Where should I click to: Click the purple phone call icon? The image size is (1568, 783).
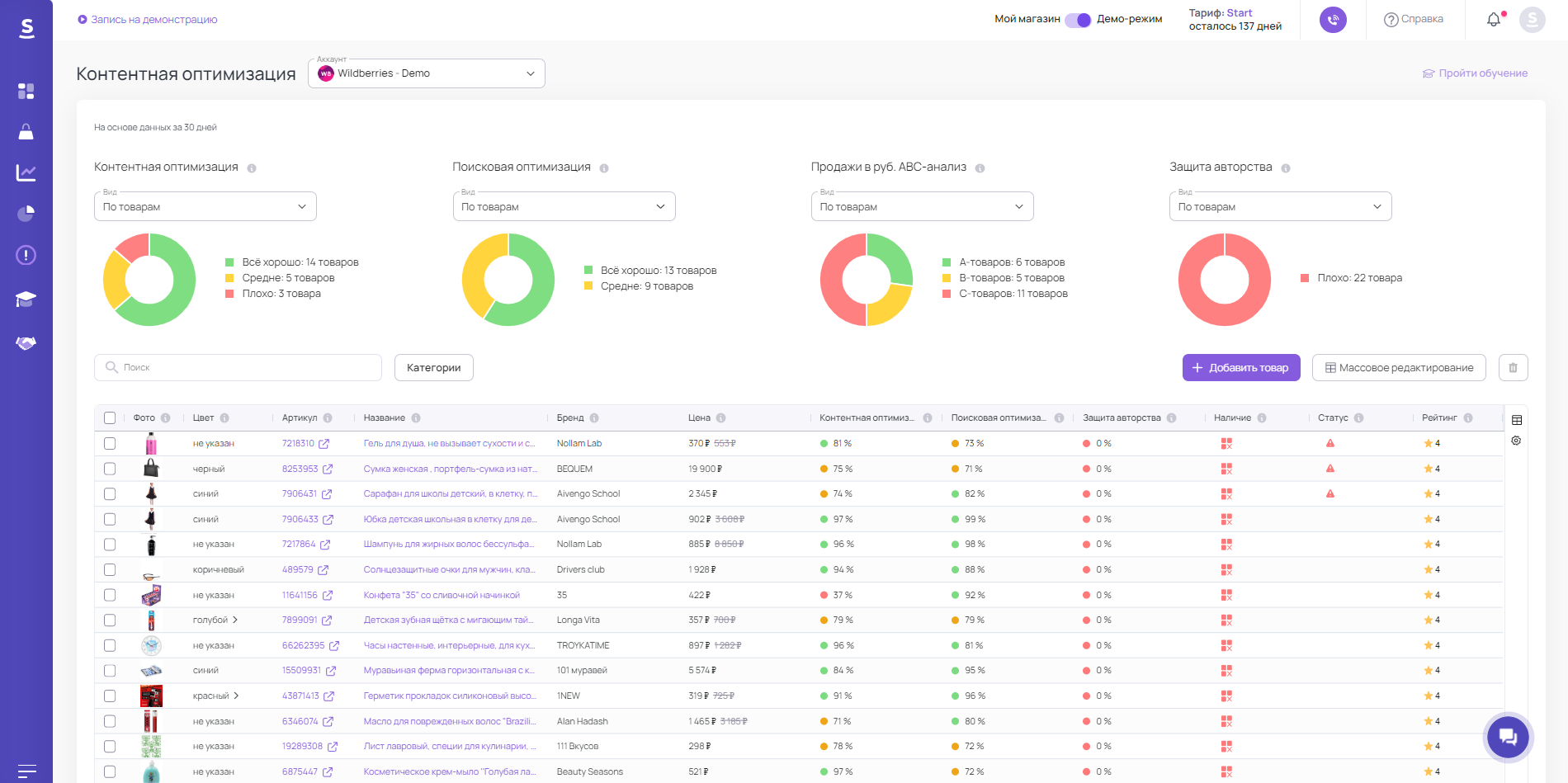tap(1333, 20)
